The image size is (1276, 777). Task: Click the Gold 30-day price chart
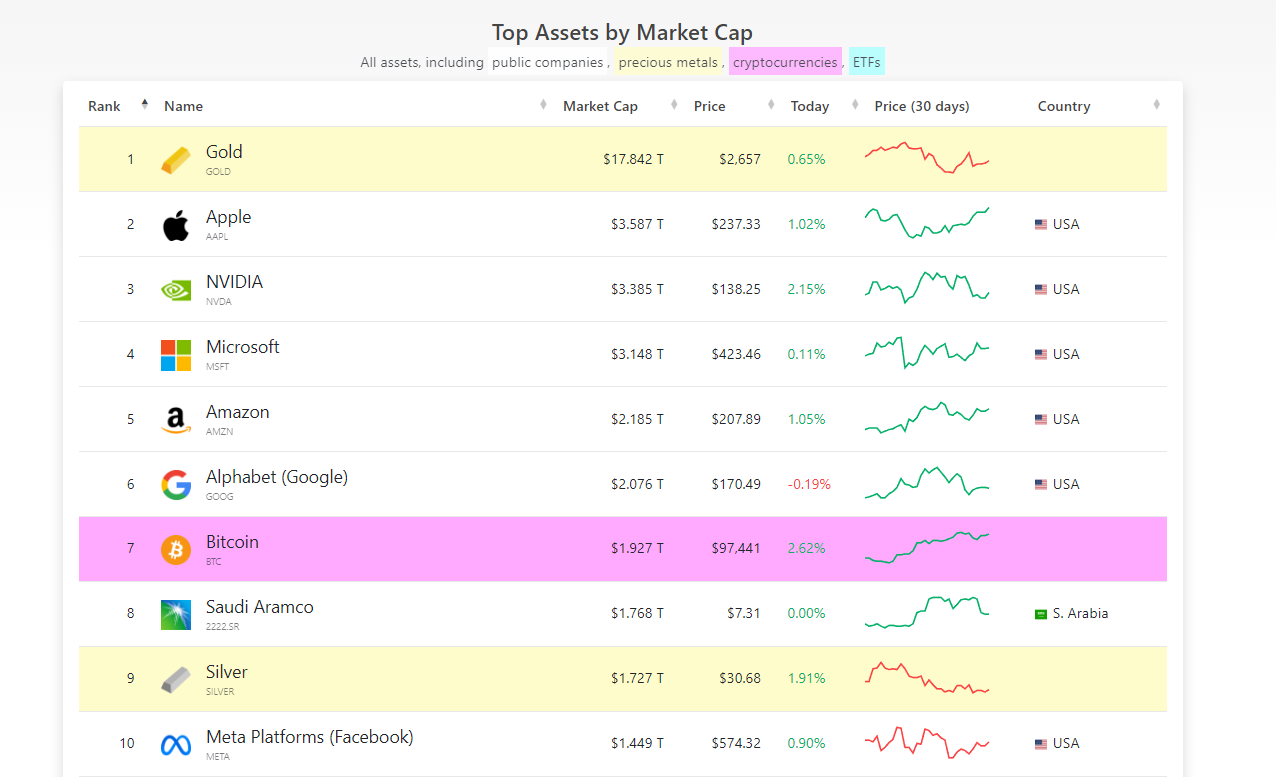pyautogui.click(x=927, y=158)
